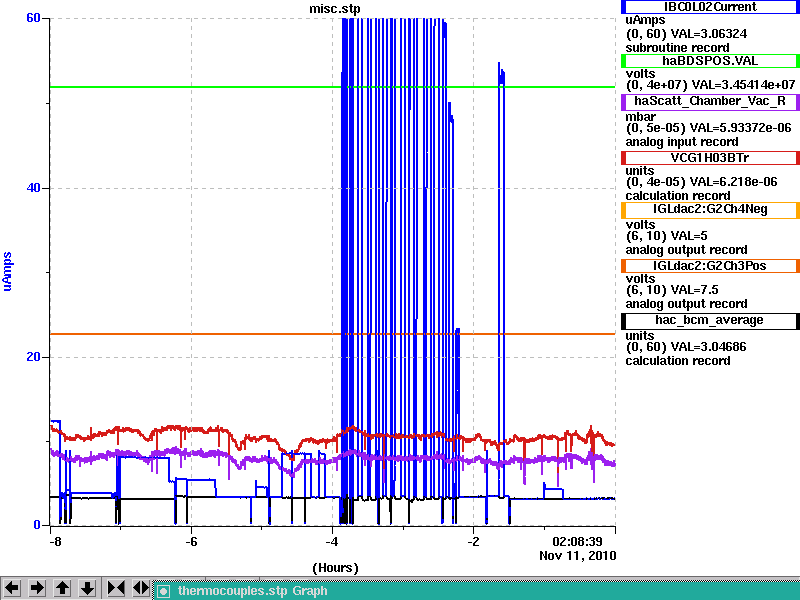The height and width of the screenshot is (600, 800).
Task: Select the IGLdac2:G2Ch4Neg legend entry
Action: click(x=710, y=210)
